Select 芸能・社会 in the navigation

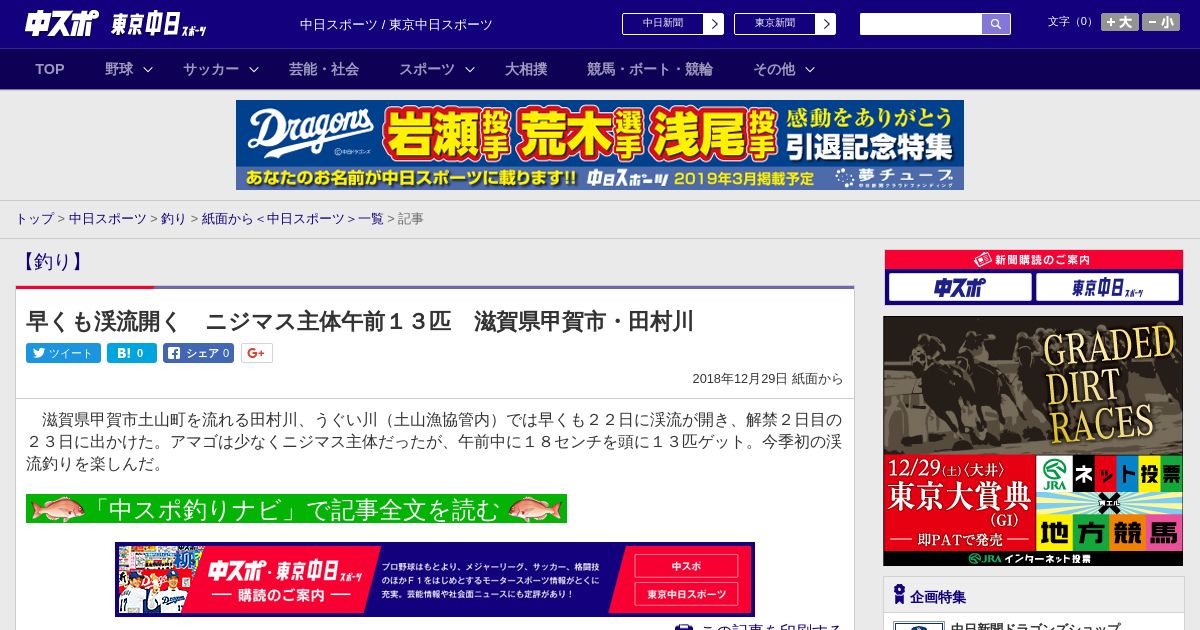pyautogui.click(x=324, y=69)
